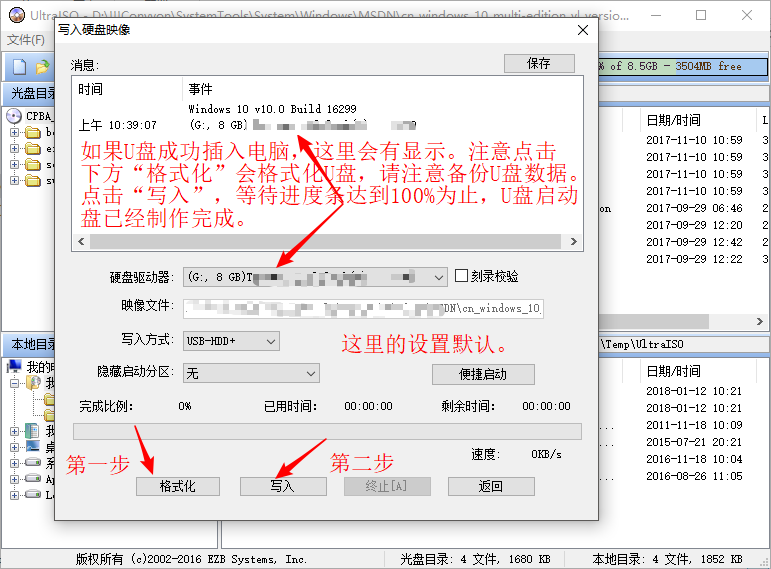This screenshot has height=569, width=771.
Task: Click the message list left scroll arrow
Action: [x=81, y=241]
